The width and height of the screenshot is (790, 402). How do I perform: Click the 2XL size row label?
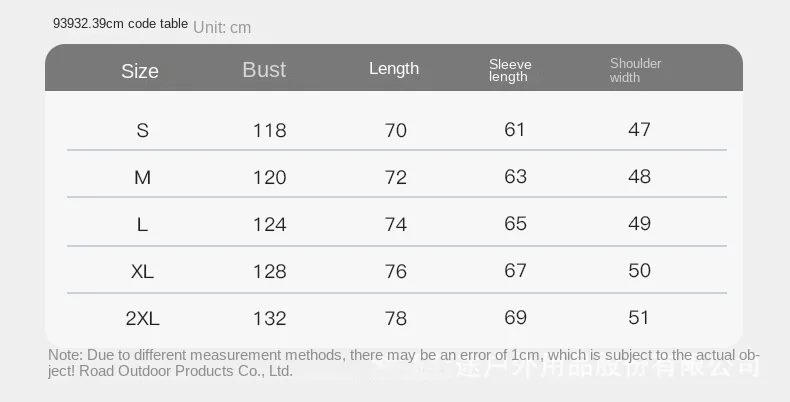pos(142,318)
